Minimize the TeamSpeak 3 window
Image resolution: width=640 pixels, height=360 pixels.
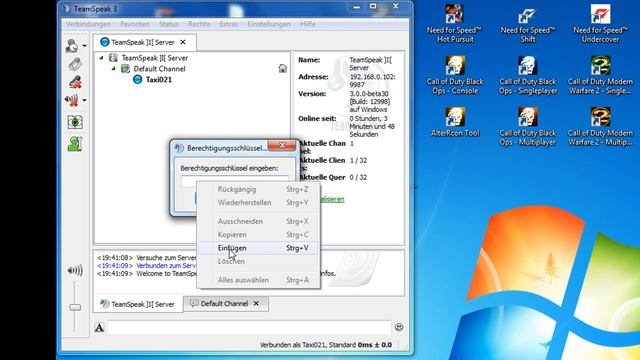357,7
